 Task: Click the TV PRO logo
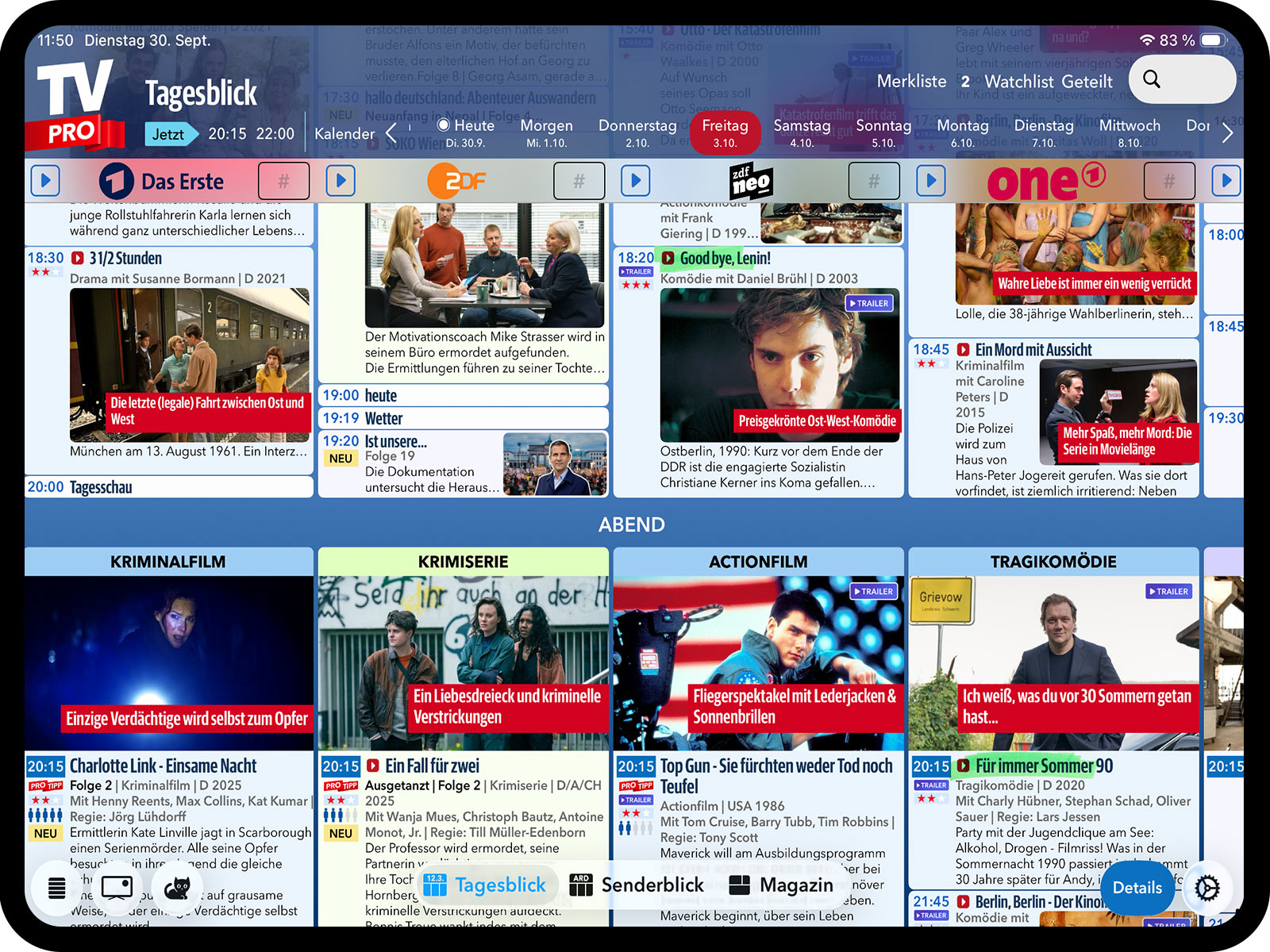pos(75,105)
